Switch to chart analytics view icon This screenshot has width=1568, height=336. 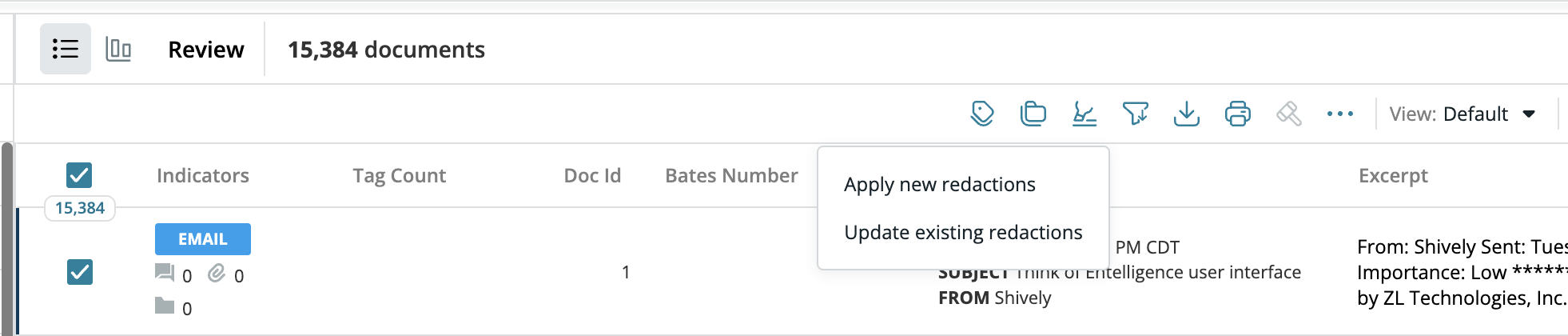pyautogui.click(x=118, y=50)
